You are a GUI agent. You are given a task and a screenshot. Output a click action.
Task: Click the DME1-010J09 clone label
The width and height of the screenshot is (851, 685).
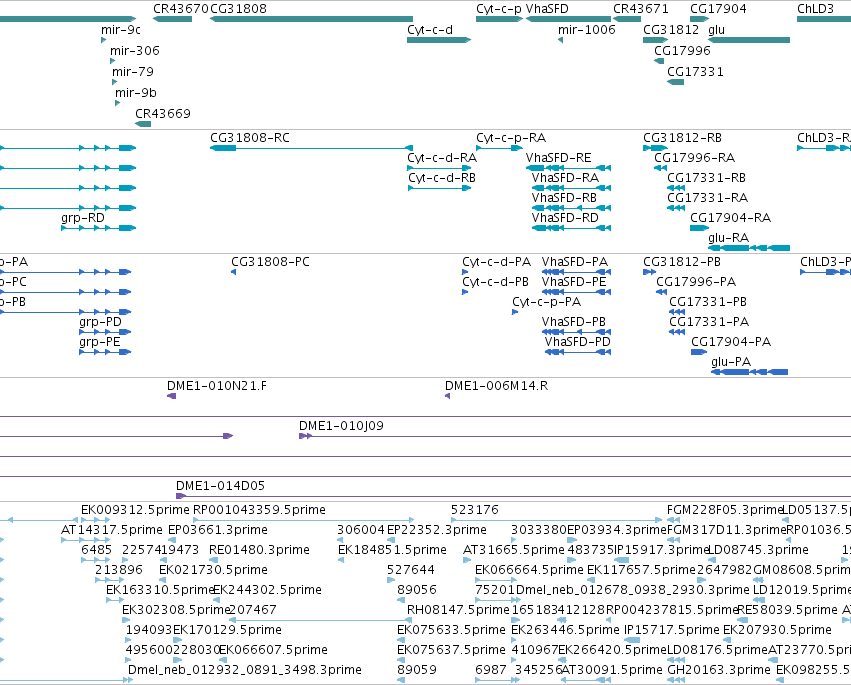coord(341,426)
